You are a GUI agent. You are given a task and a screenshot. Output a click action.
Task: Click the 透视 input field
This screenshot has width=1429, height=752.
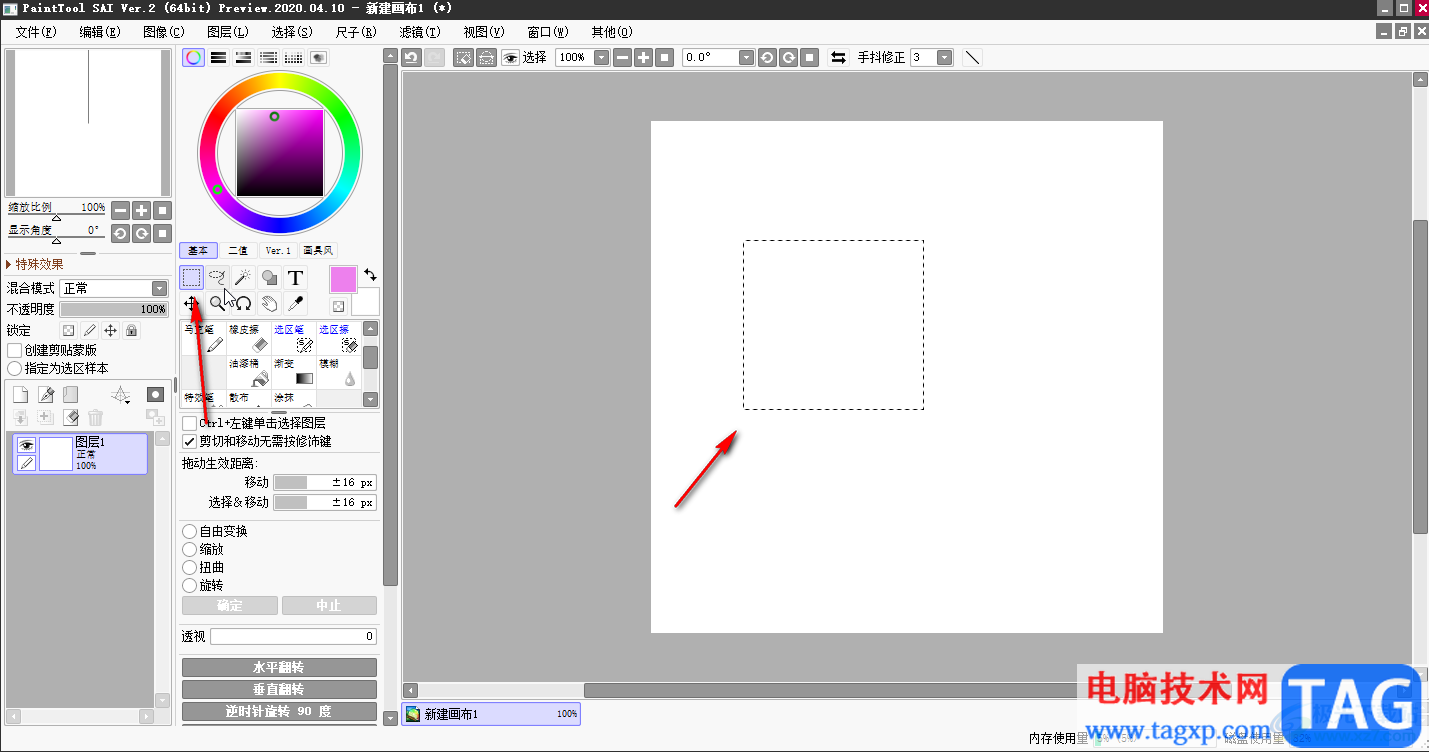293,636
